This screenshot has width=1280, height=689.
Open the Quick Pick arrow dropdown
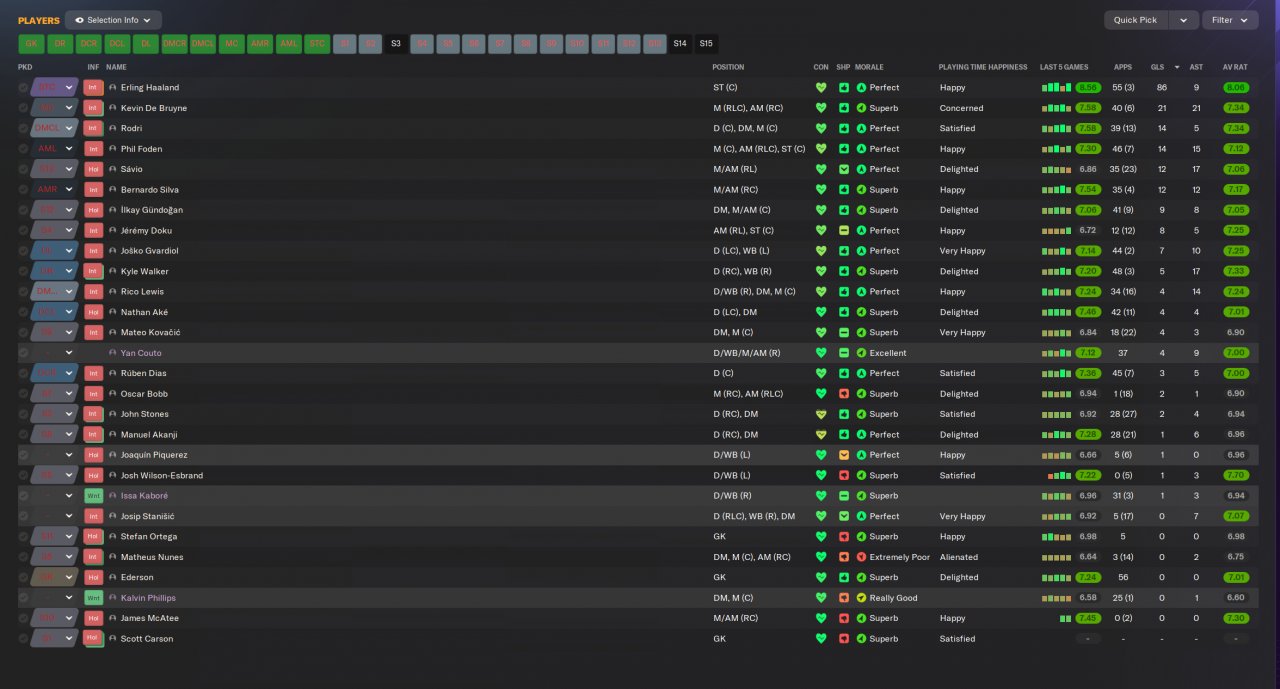[1183, 20]
